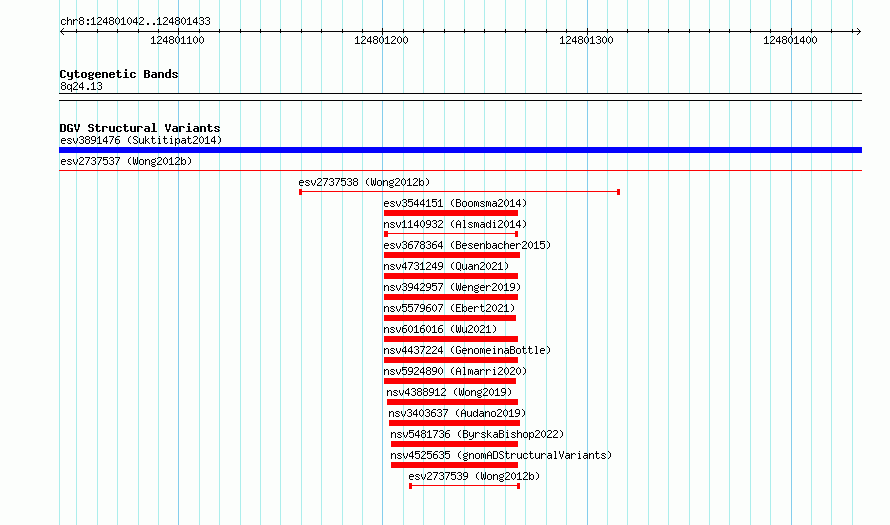Open nsv4437224 (GenomeinaBottle) variant label
Image resolution: width=890 pixels, height=525 pixels.
[x=467, y=350]
